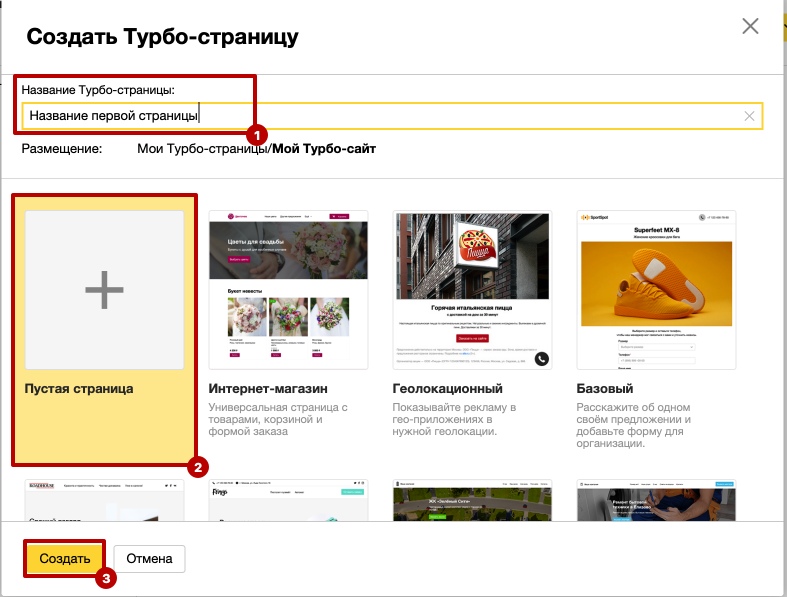This screenshot has width=787, height=597.
Task: Click the phone icon on Геолокационный preview
Action: (542, 359)
